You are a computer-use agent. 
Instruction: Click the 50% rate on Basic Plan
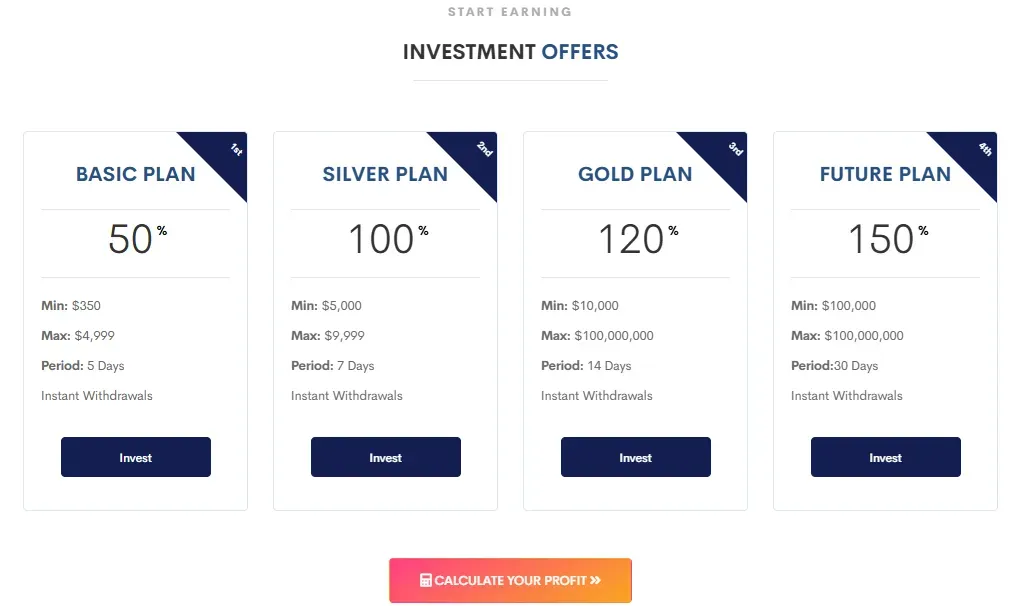point(135,239)
